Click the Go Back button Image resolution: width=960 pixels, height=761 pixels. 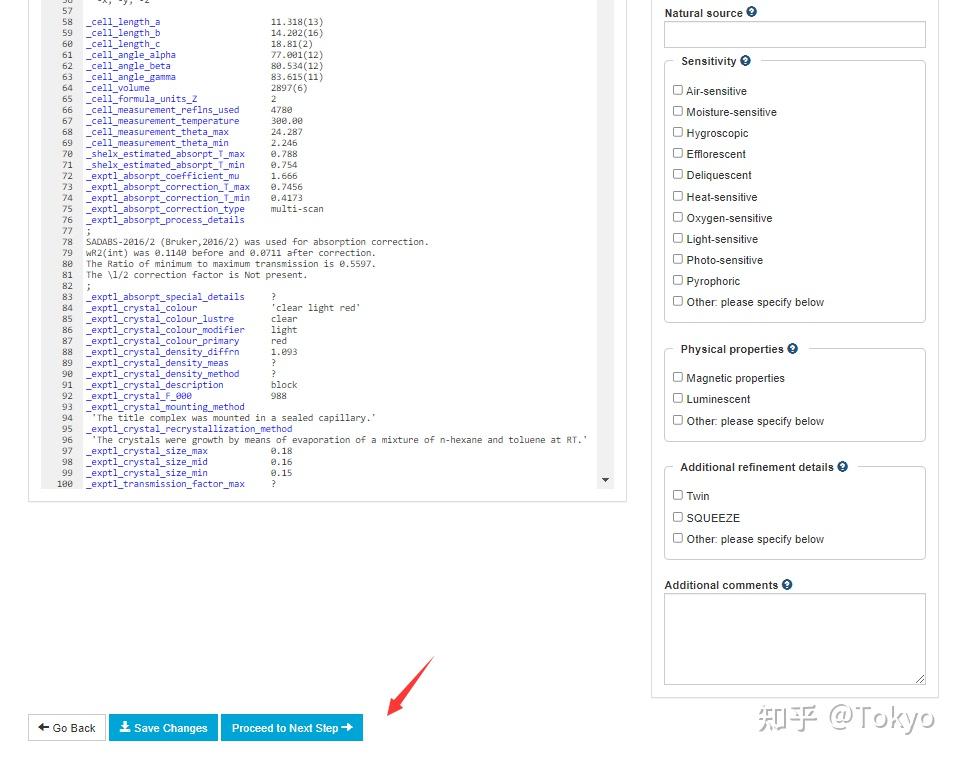coord(67,727)
